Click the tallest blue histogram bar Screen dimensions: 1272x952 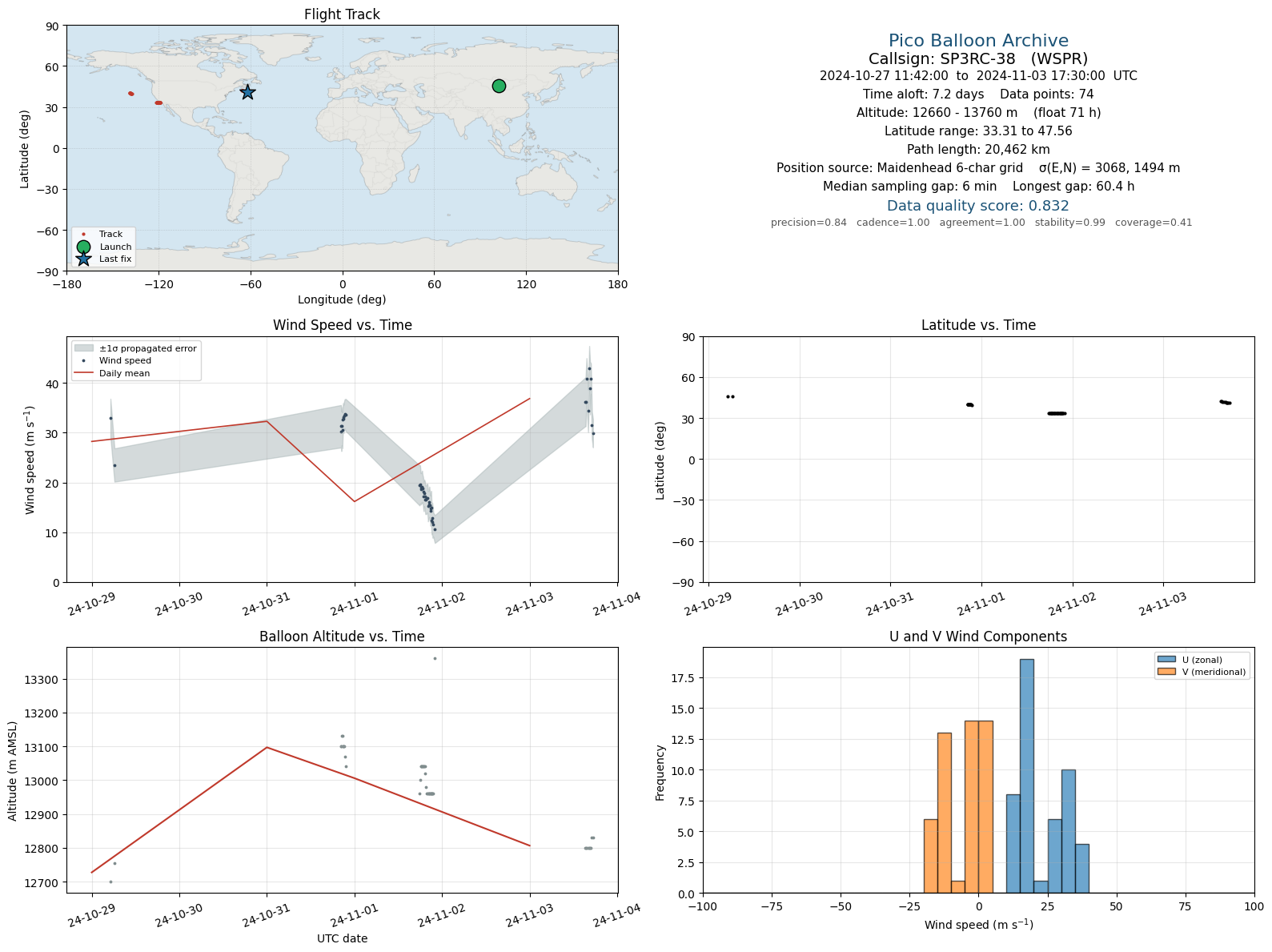(x=1026, y=776)
